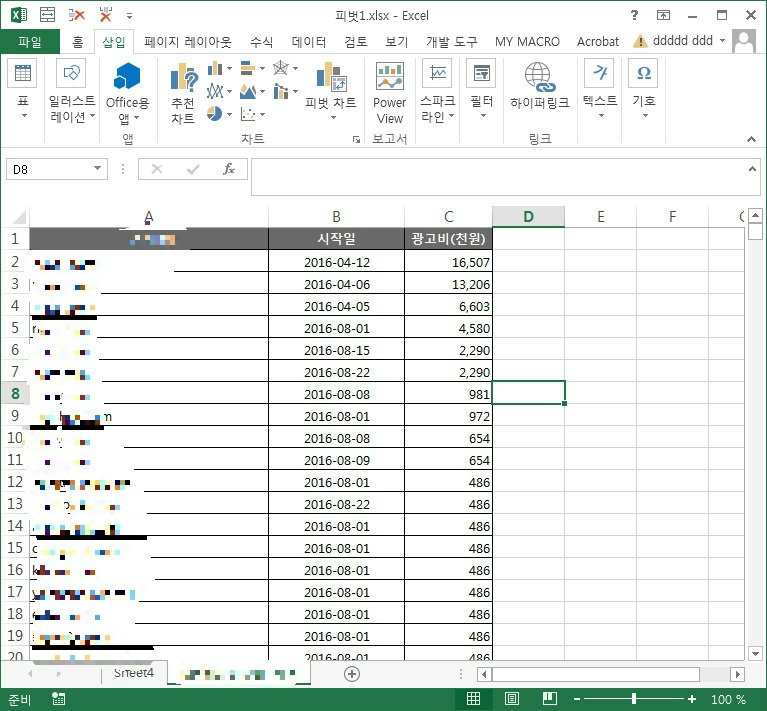Switch to the Formulas (수식) tab
Viewport: 767px width, 711px height.
[x=261, y=42]
